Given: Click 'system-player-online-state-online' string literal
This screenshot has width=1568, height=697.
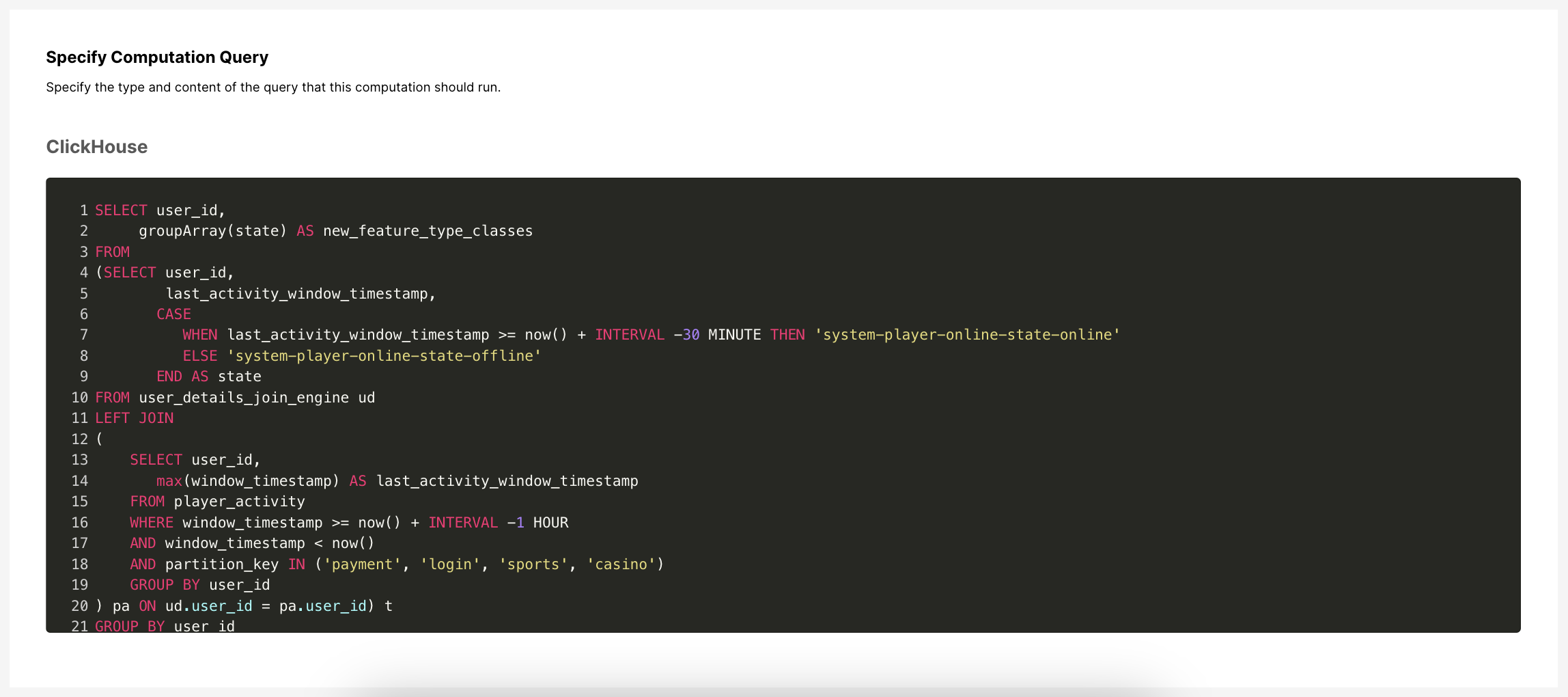Looking at the screenshot, I should [967, 335].
